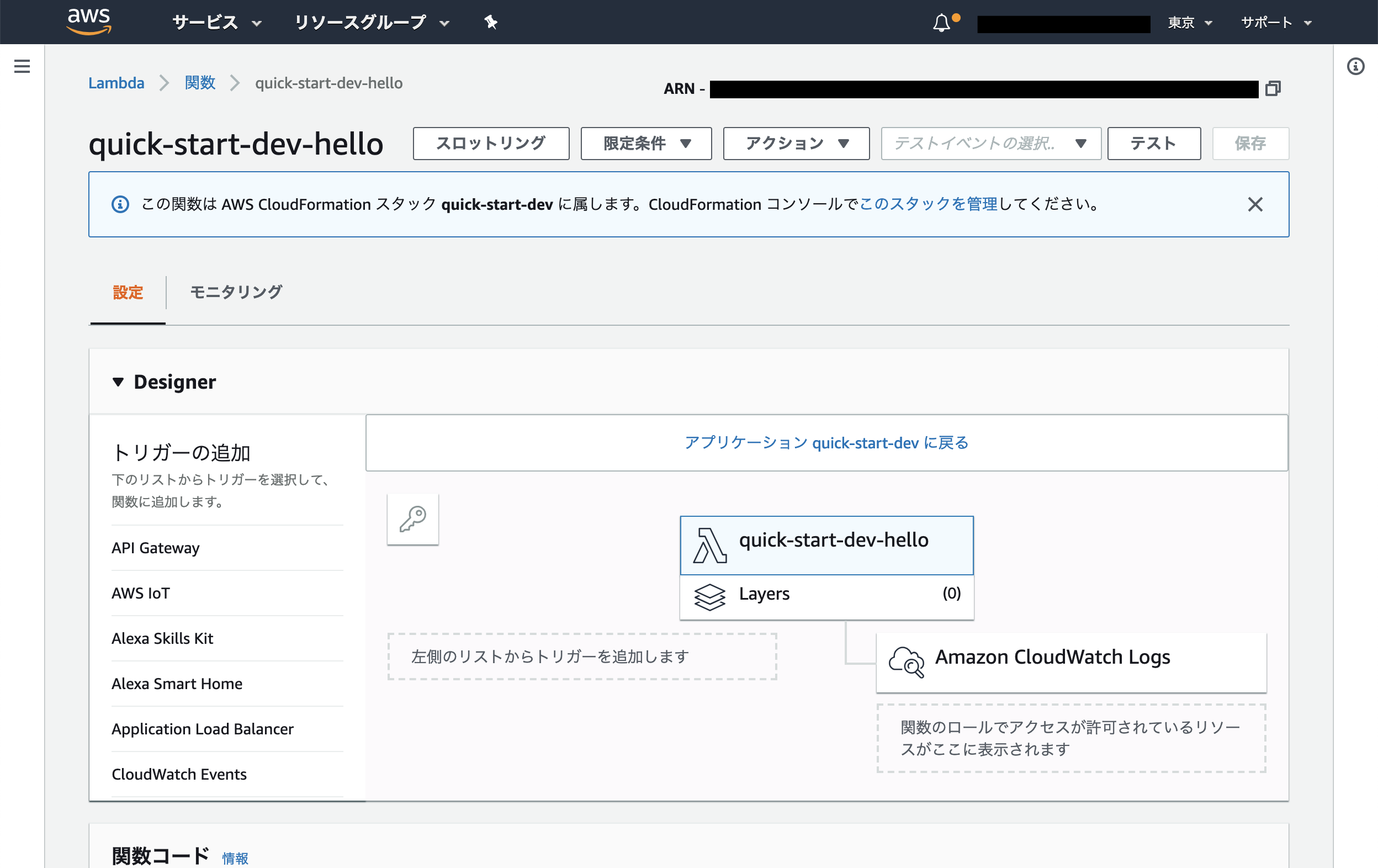Open the 限定条件 dropdown
The width and height of the screenshot is (1378, 868).
click(646, 144)
